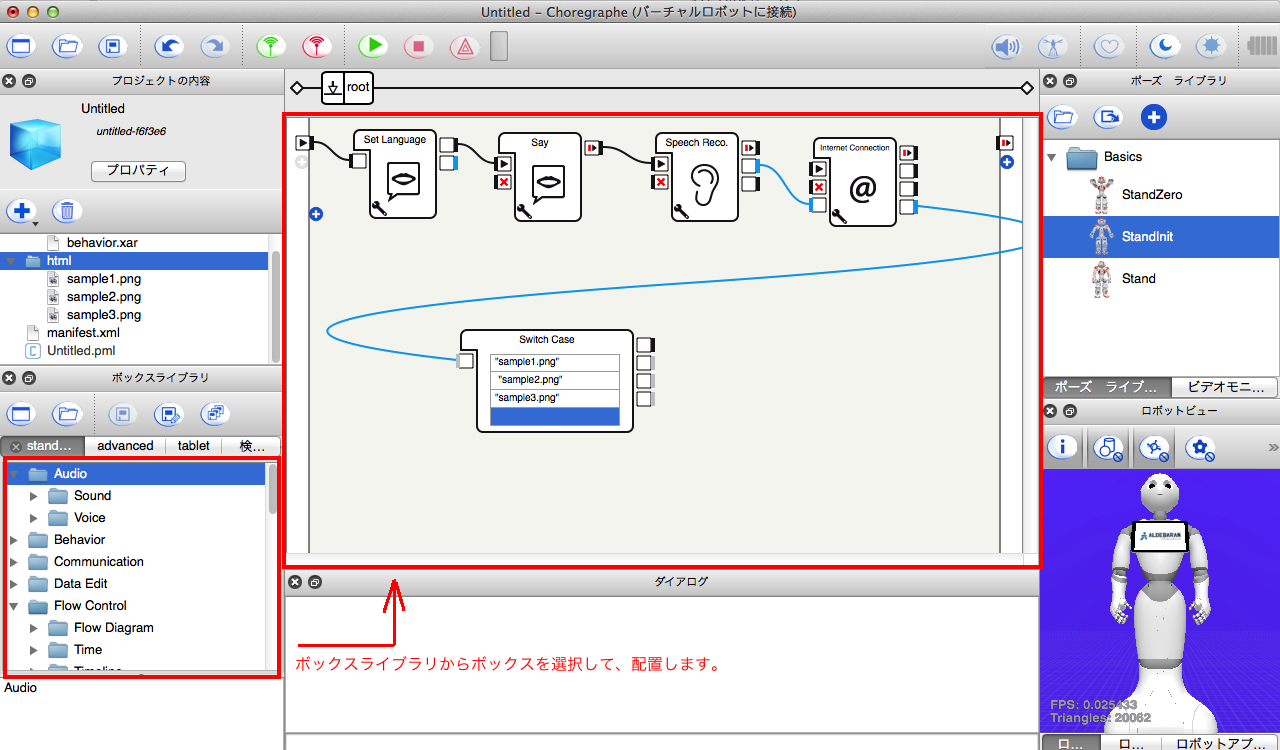
Task: Click the empty blue row in Switch Case
Action: (555, 417)
